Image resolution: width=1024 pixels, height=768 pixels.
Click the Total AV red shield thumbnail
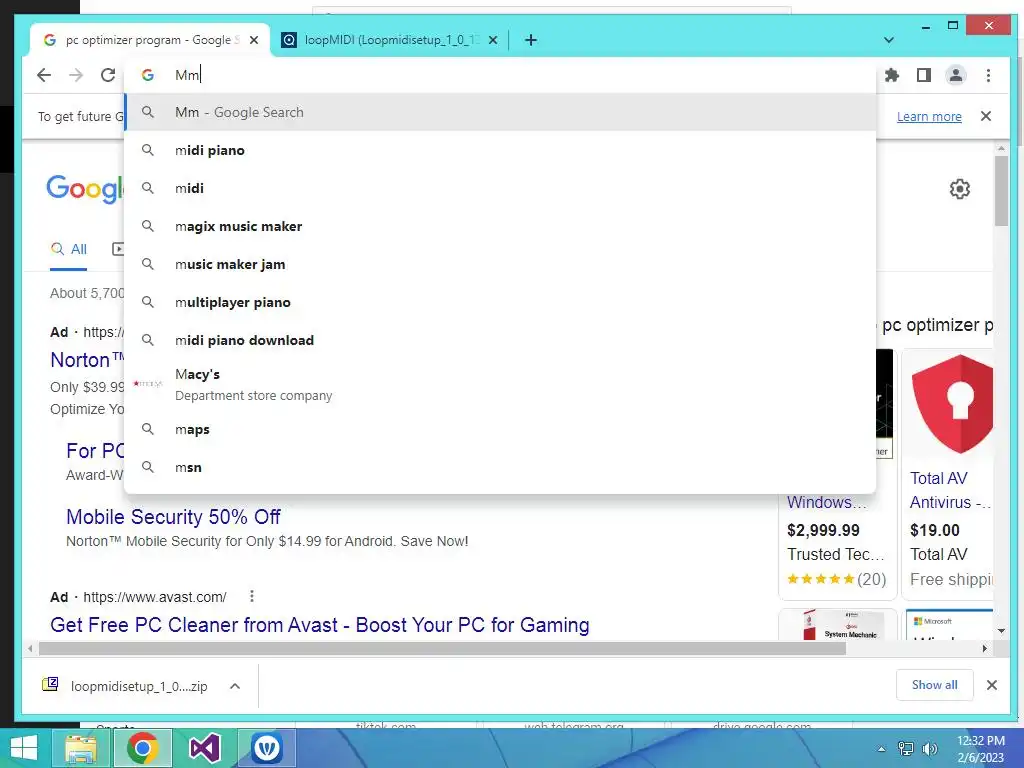(x=952, y=404)
